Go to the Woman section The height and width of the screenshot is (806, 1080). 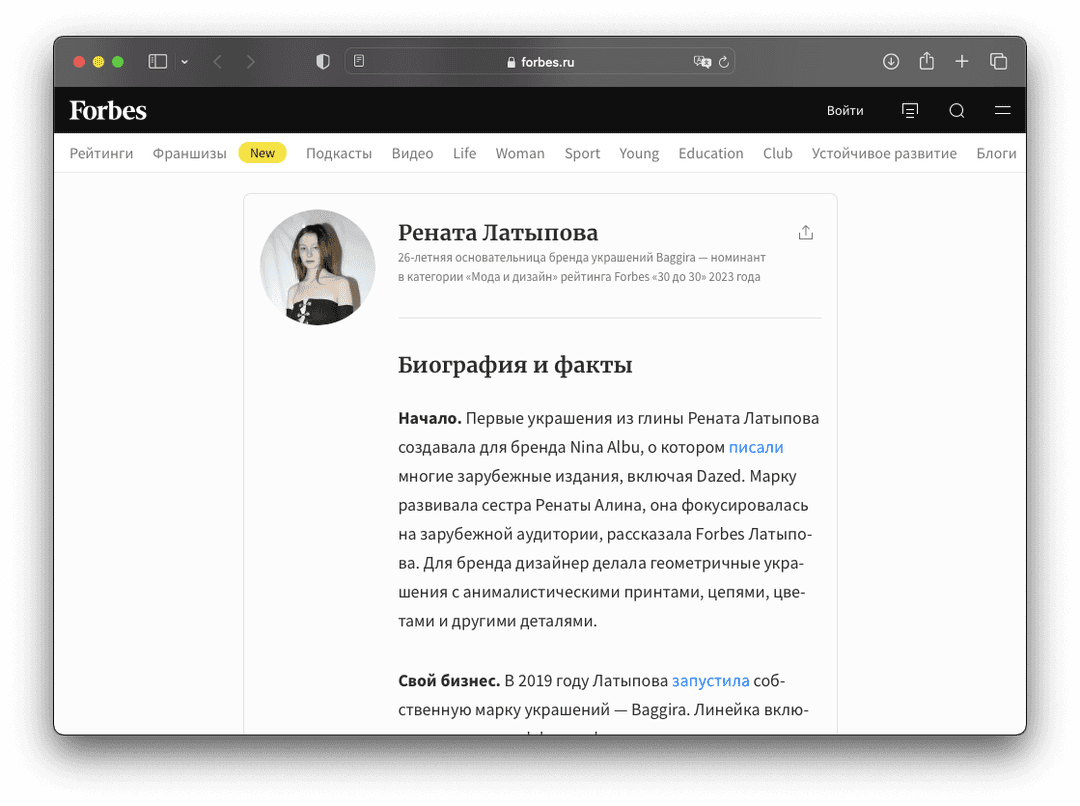(x=520, y=153)
